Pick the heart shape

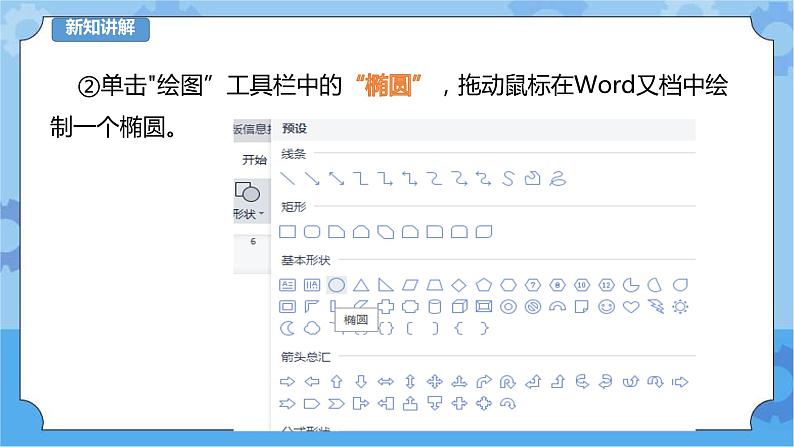[x=631, y=306]
